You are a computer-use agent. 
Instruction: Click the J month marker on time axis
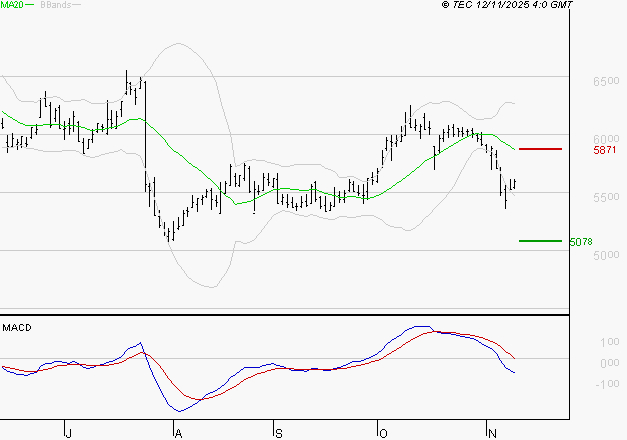pos(69,433)
